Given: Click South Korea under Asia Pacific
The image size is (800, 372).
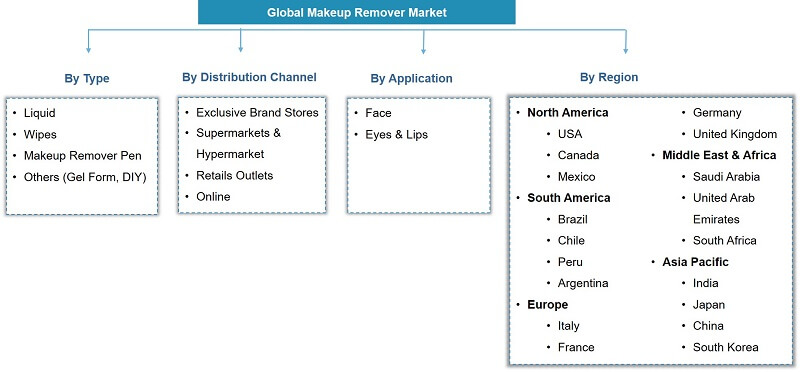Looking at the screenshot, I should 726,347.
